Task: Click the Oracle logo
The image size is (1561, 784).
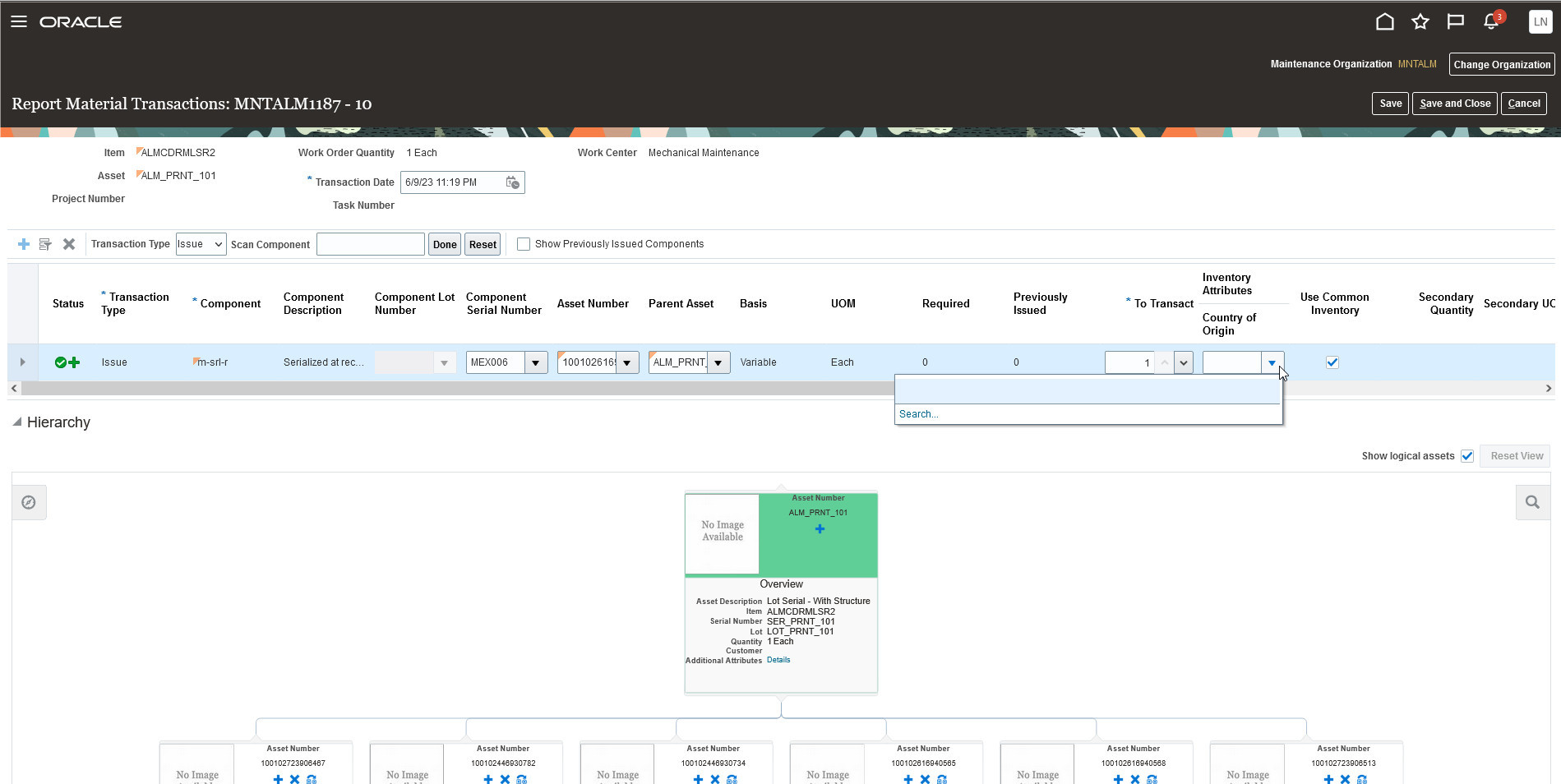Action: [x=81, y=22]
